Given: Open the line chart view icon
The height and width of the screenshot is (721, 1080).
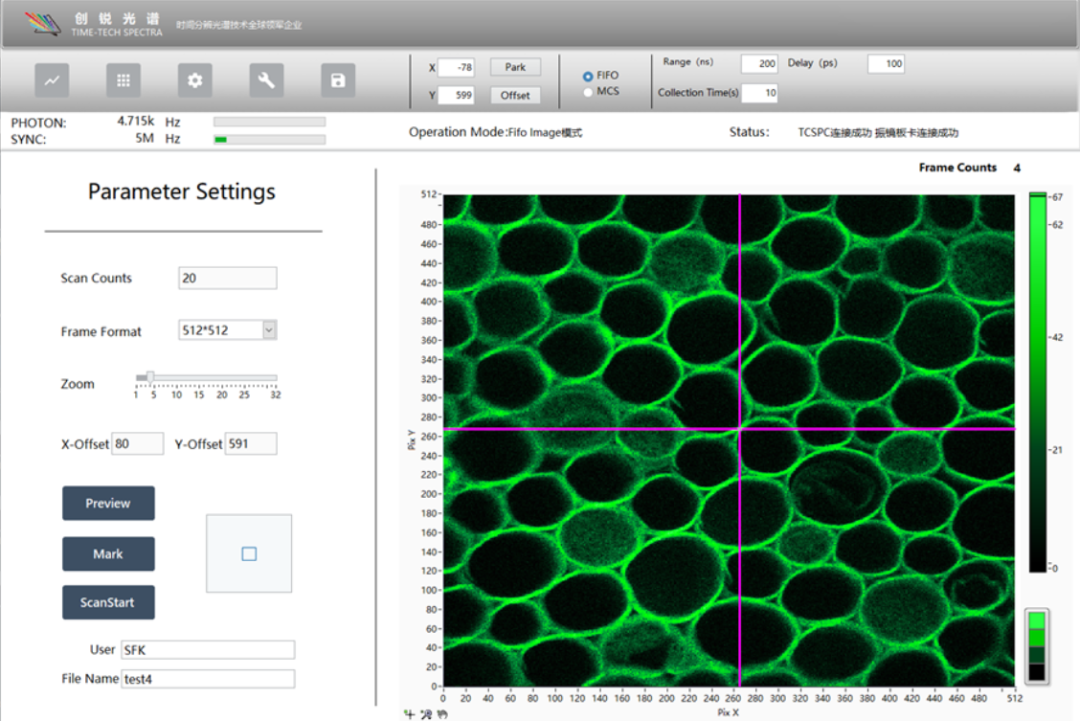Looking at the screenshot, I should 52,81.
